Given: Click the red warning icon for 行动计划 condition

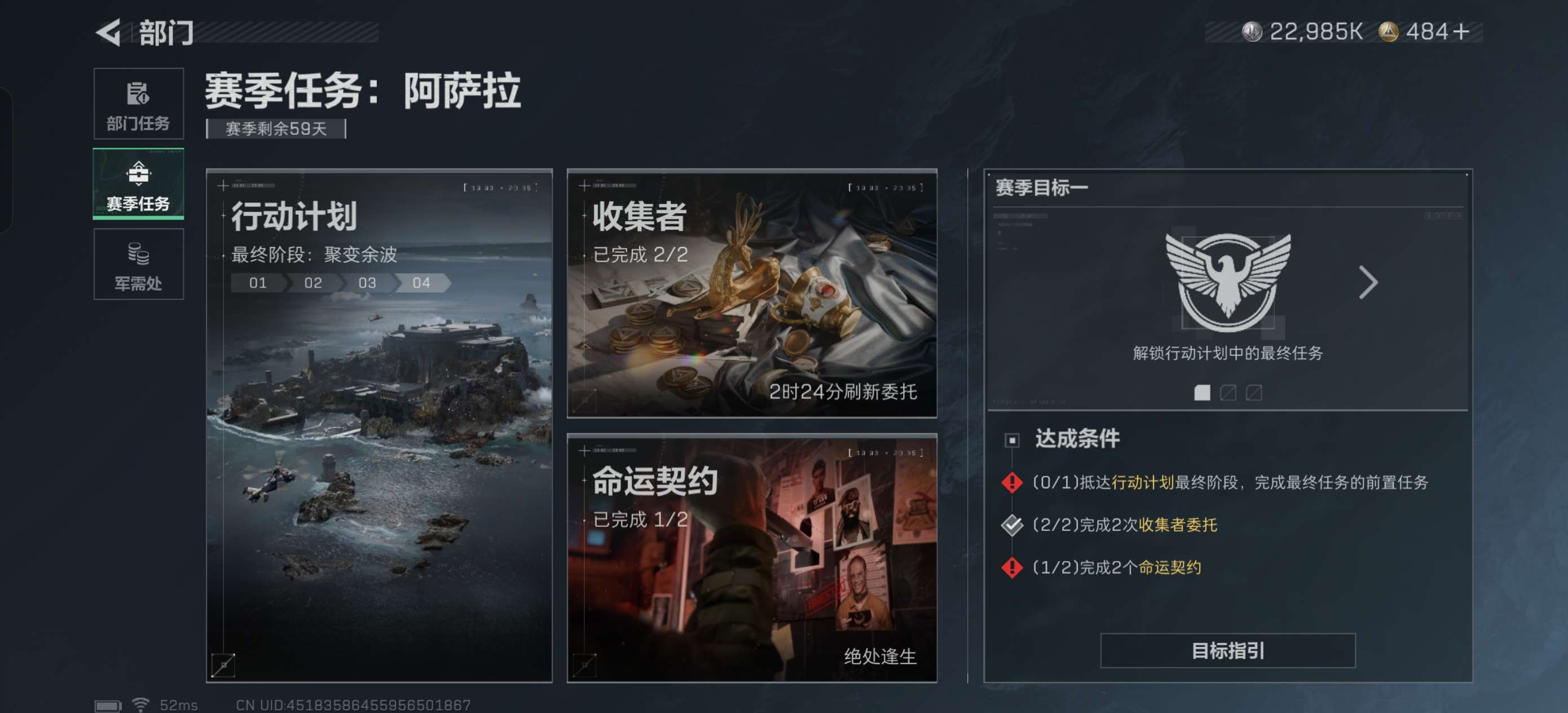Looking at the screenshot, I should tap(1012, 482).
